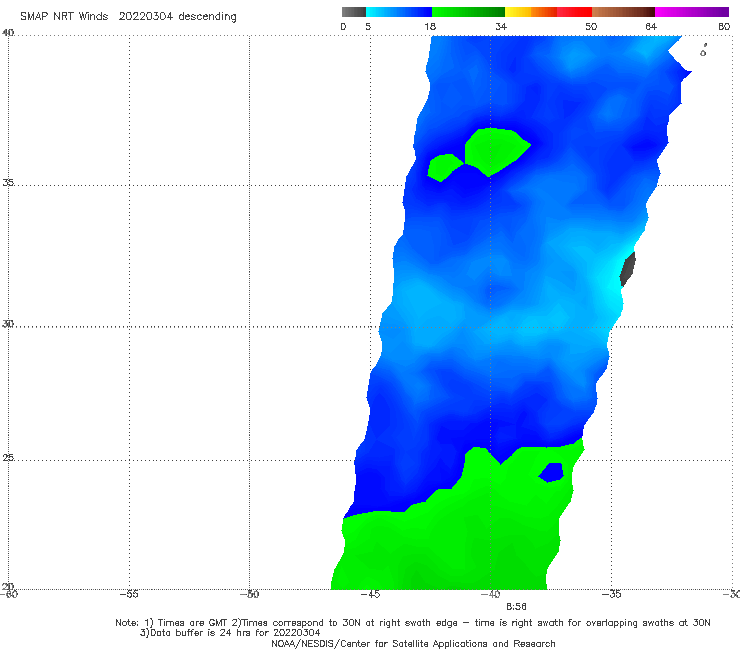Click the brown segment of the color bar
The image size is (740, 650).
pos(623,12)
